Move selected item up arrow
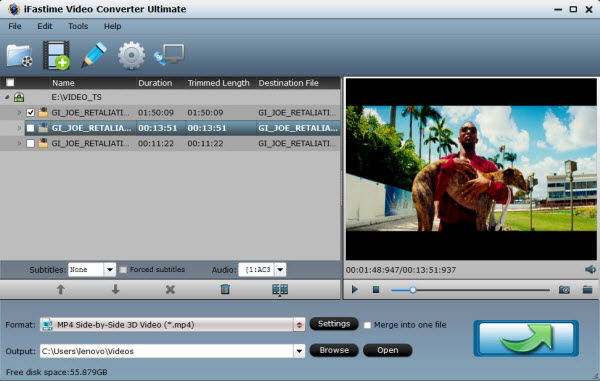The width and height of the screenshot is (600, 381). [60, 290]
